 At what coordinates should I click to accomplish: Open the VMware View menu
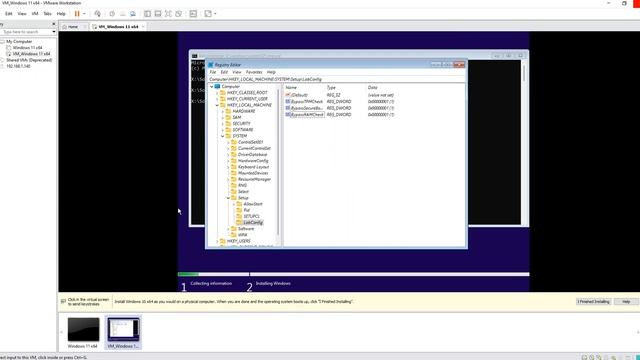22,13
